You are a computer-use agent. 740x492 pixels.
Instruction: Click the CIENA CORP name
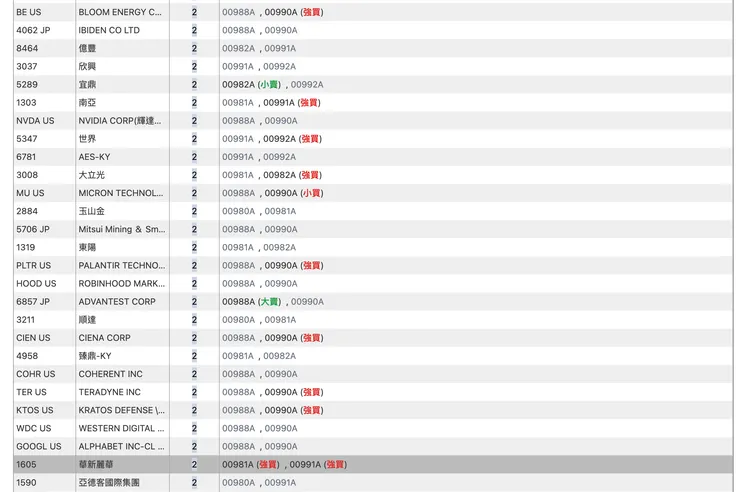click(104, 338)
